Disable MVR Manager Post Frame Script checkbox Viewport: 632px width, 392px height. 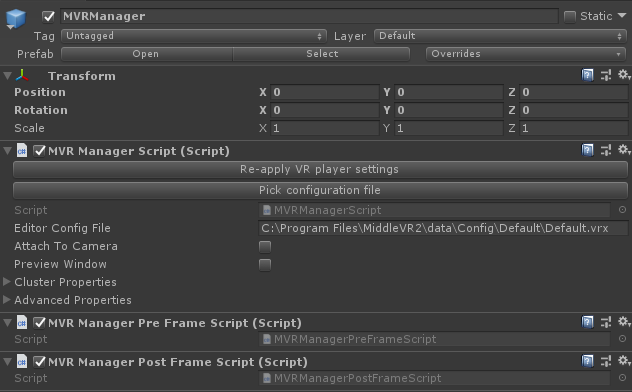coord(39,361)
